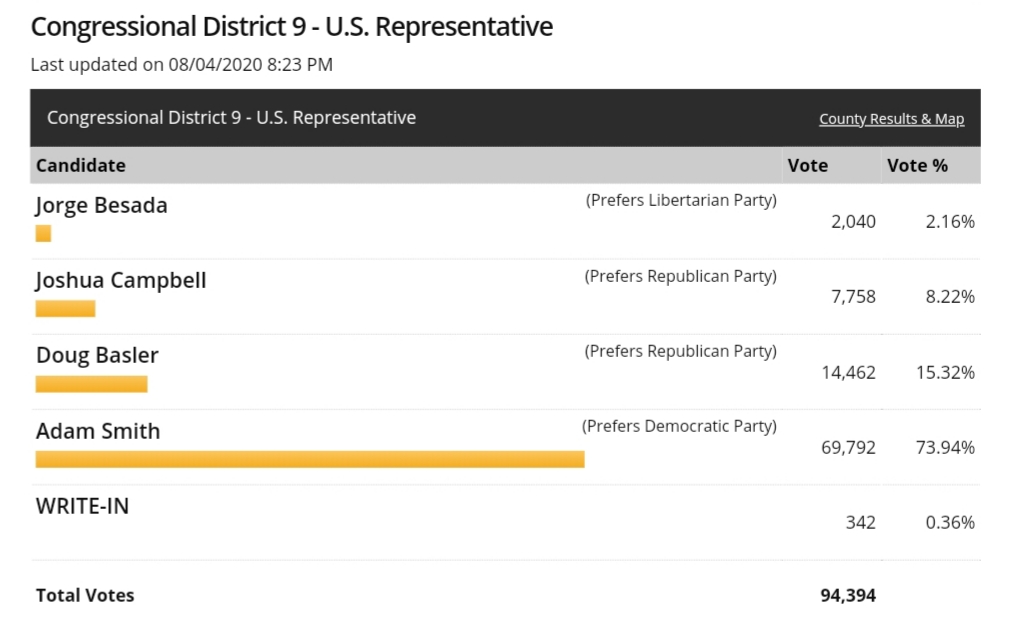The height and width of the screenshot is (635, 1015).
Task: Select candidate Joshua Campbell
Action: (x=120, y=280)
